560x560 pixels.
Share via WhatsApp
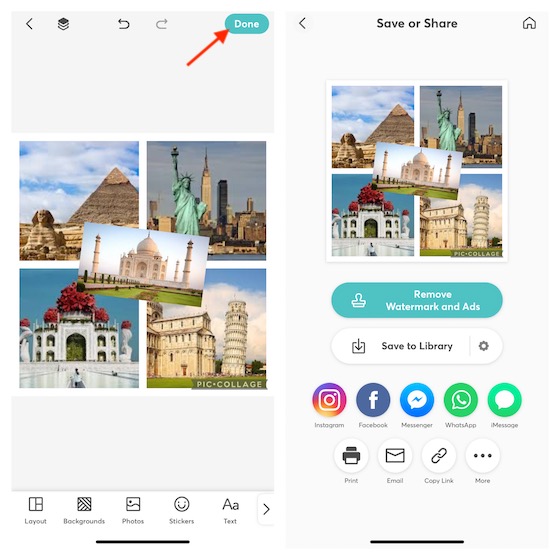click(x=461, y=400)
